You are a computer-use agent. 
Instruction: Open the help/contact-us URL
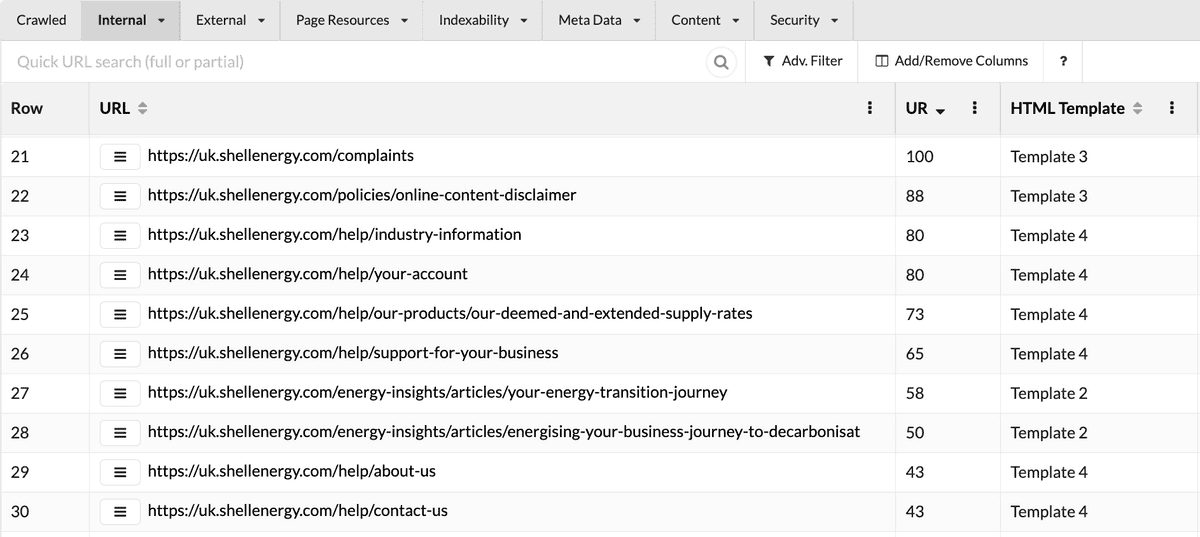point(298,511)
